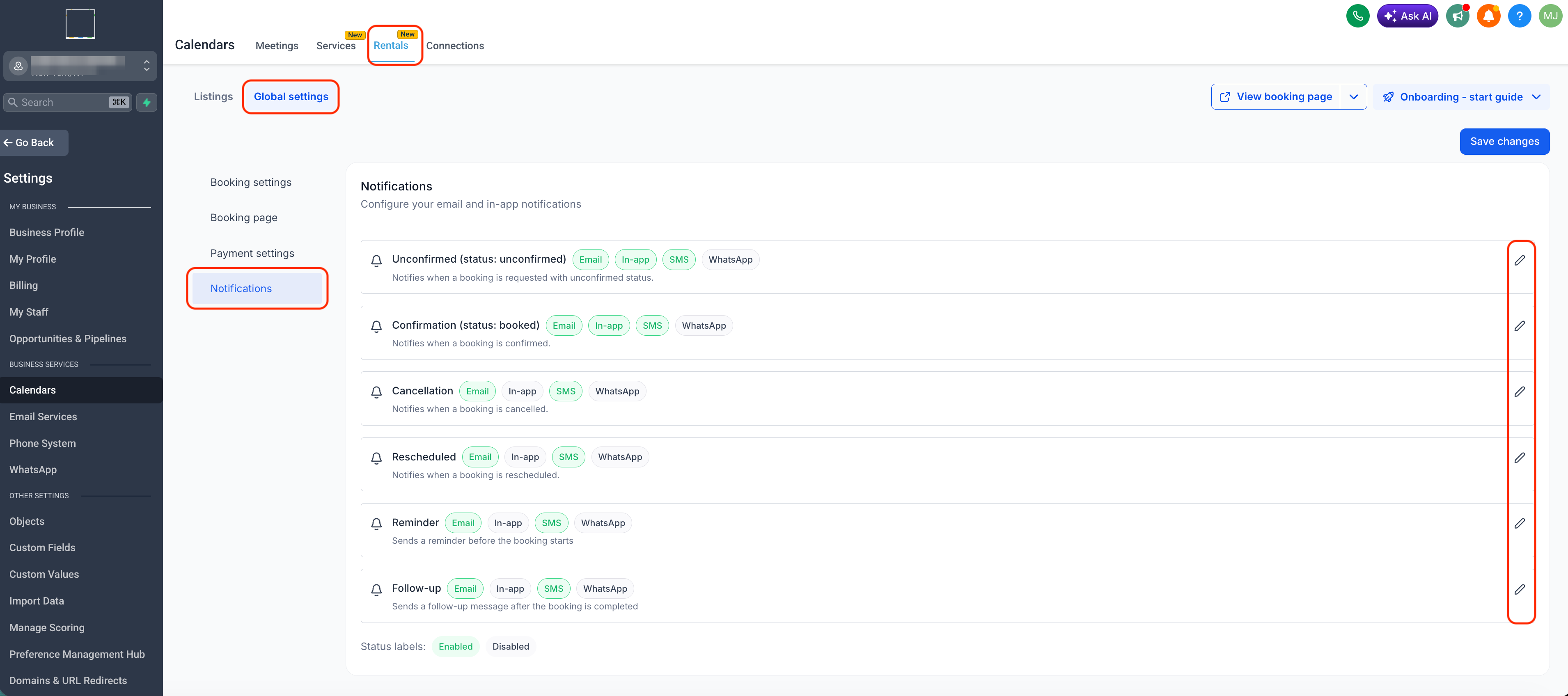The width and height of the screenshot is (1568, 696).
Task: Click the bell icon beside Cancellation
Action: 376,392
